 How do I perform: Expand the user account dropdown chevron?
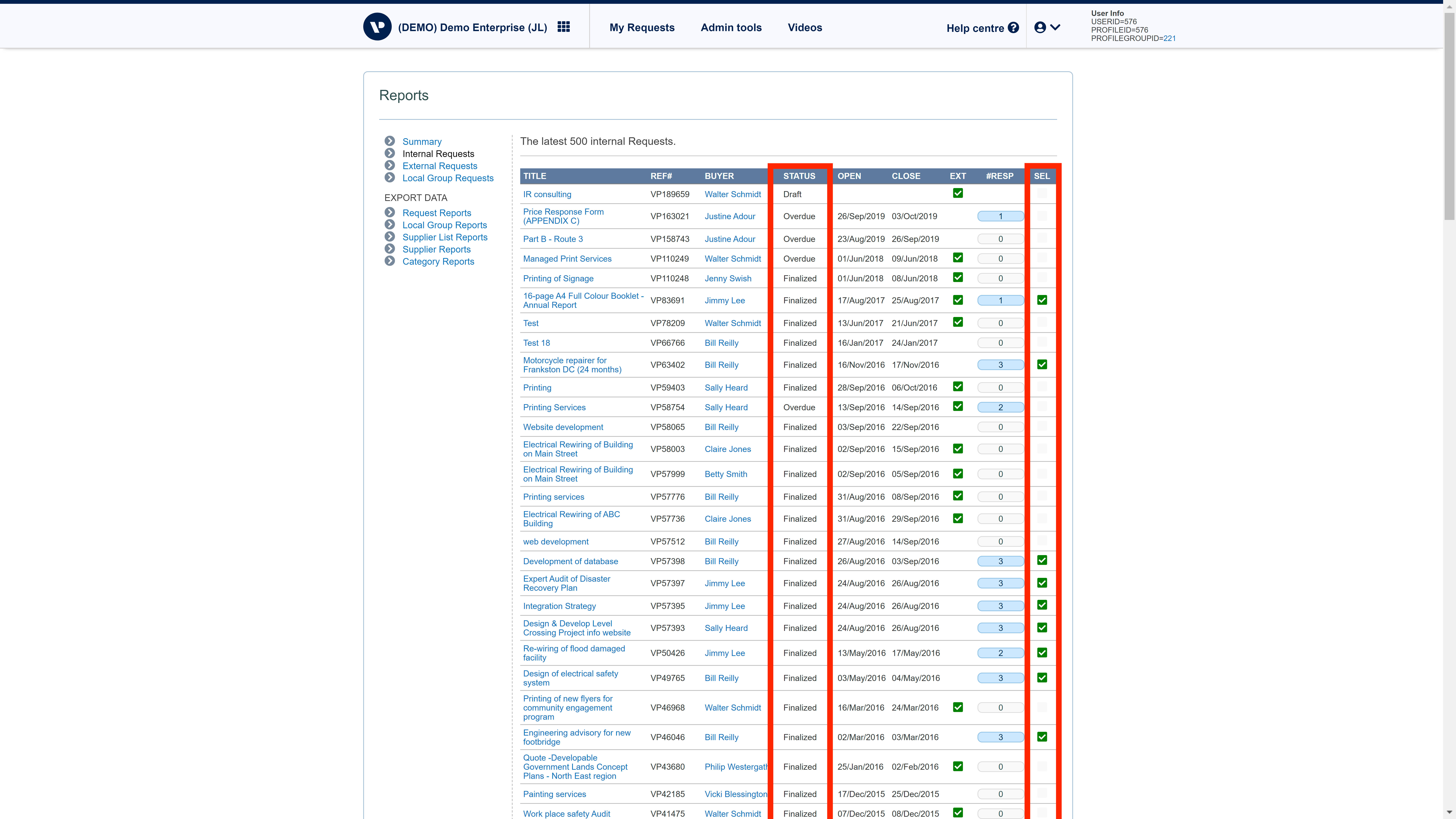pos(1055,27)
